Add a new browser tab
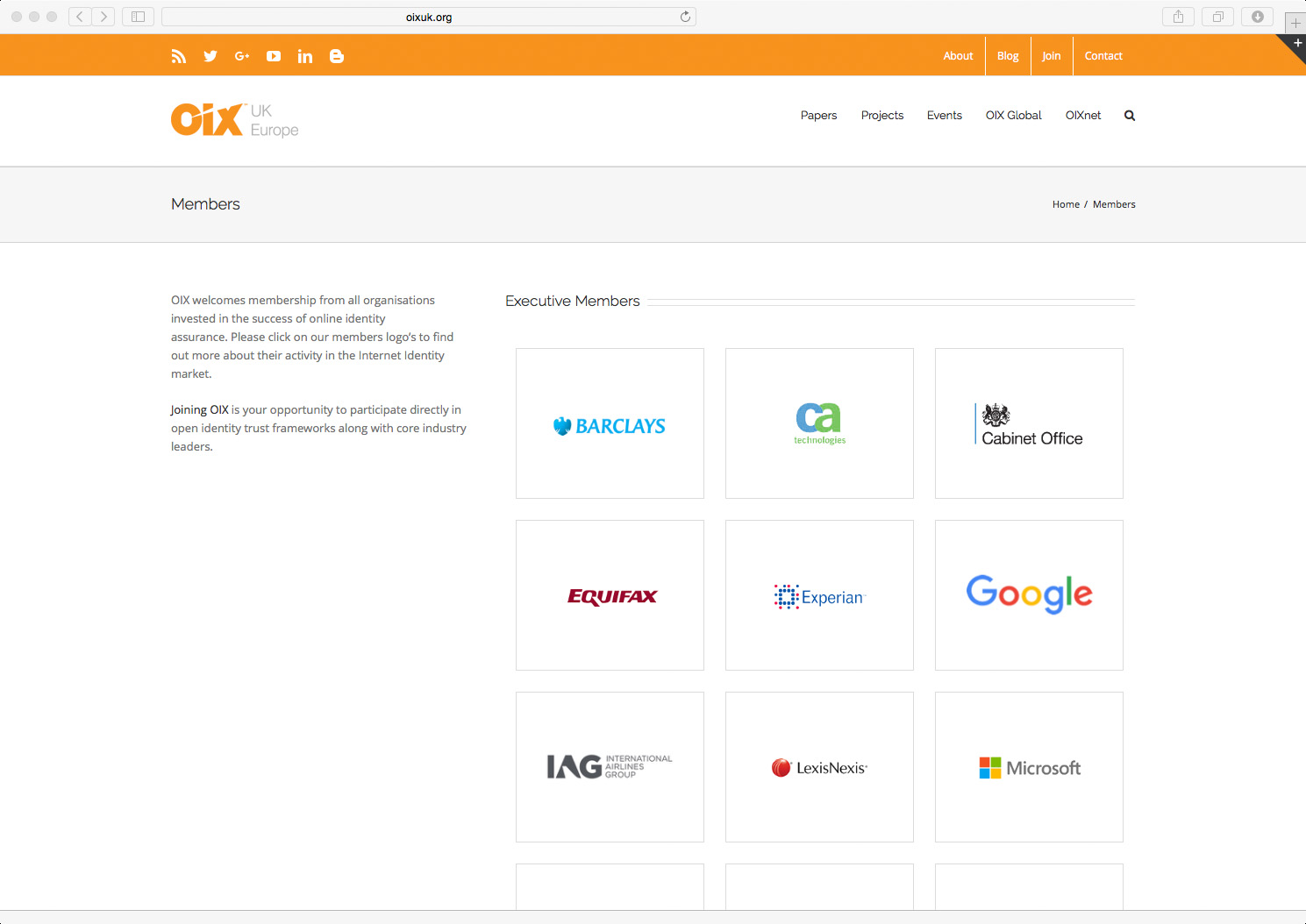 point(1295,23)
